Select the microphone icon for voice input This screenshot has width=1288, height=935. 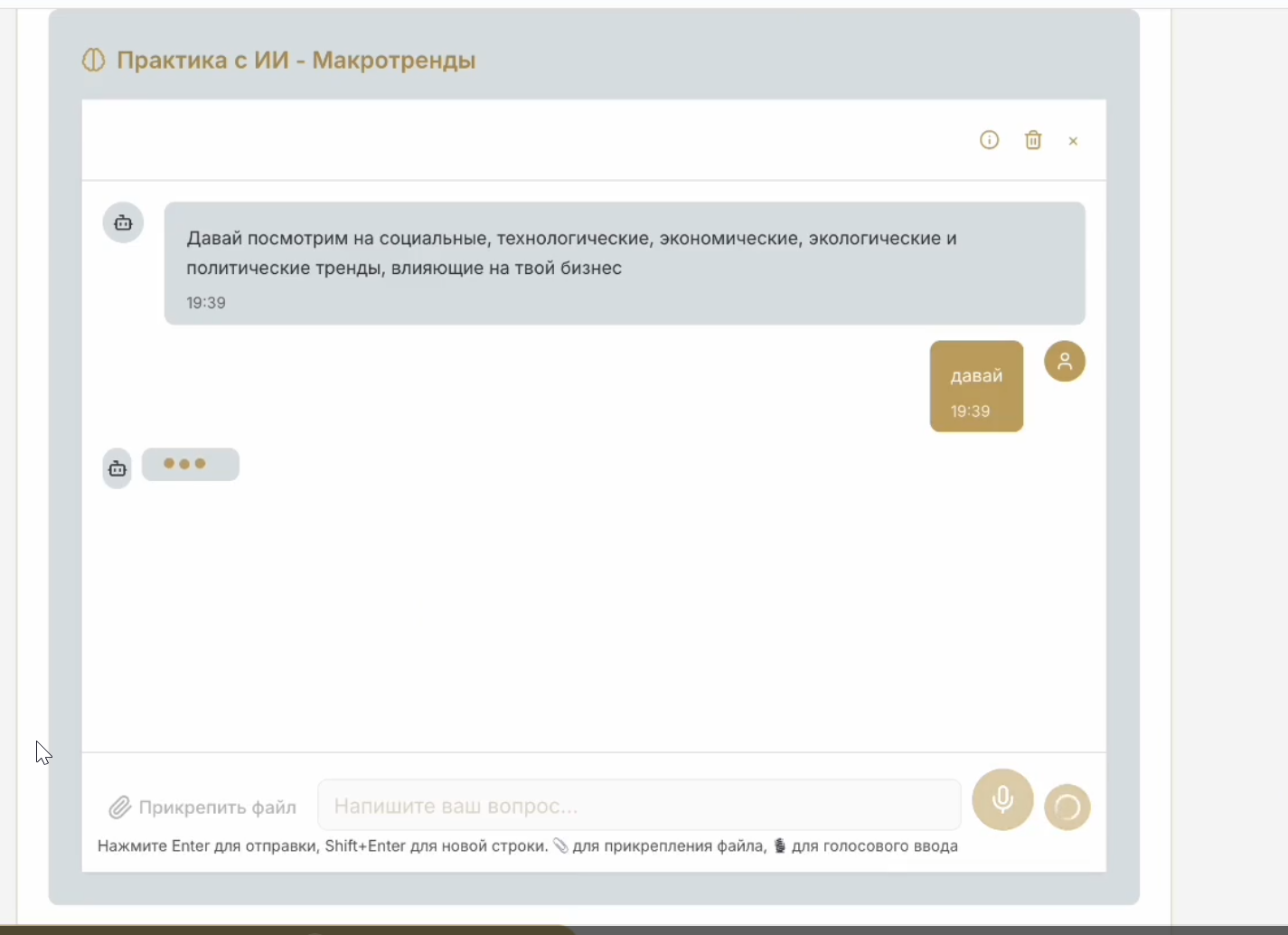1002,799
